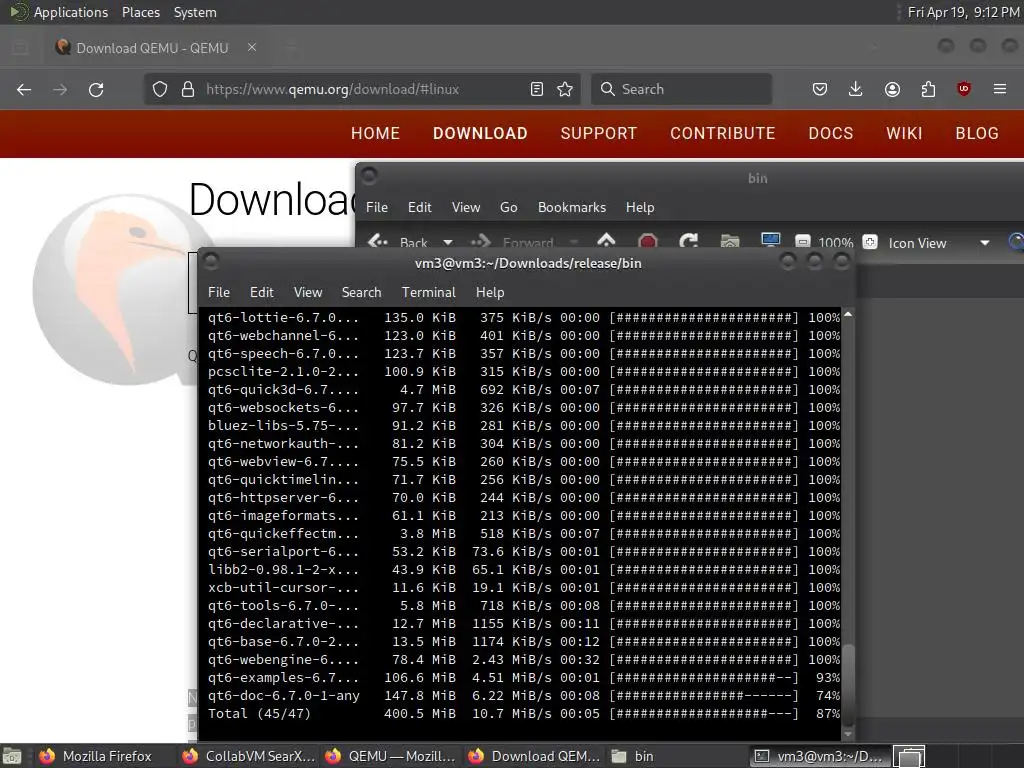Open terminal View menu
Viewport: 1024px width, 768px height.
pos(308,292)
